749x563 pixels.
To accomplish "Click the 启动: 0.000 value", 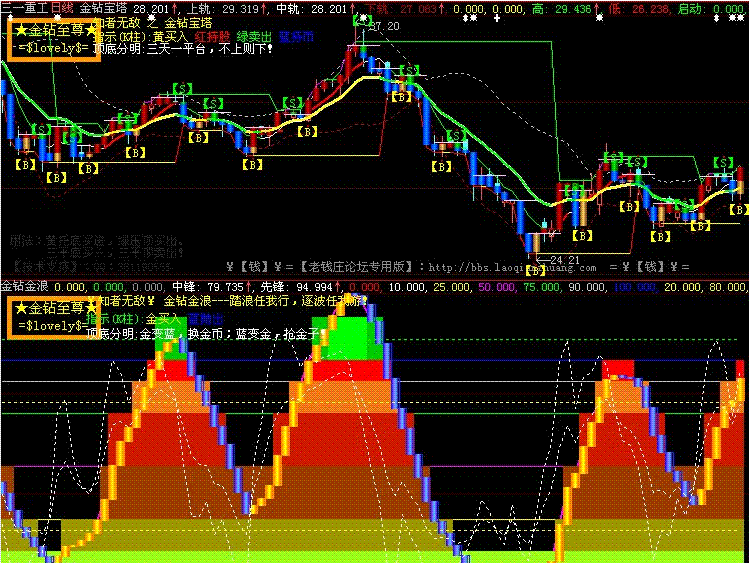I will [x=711, y=9].
